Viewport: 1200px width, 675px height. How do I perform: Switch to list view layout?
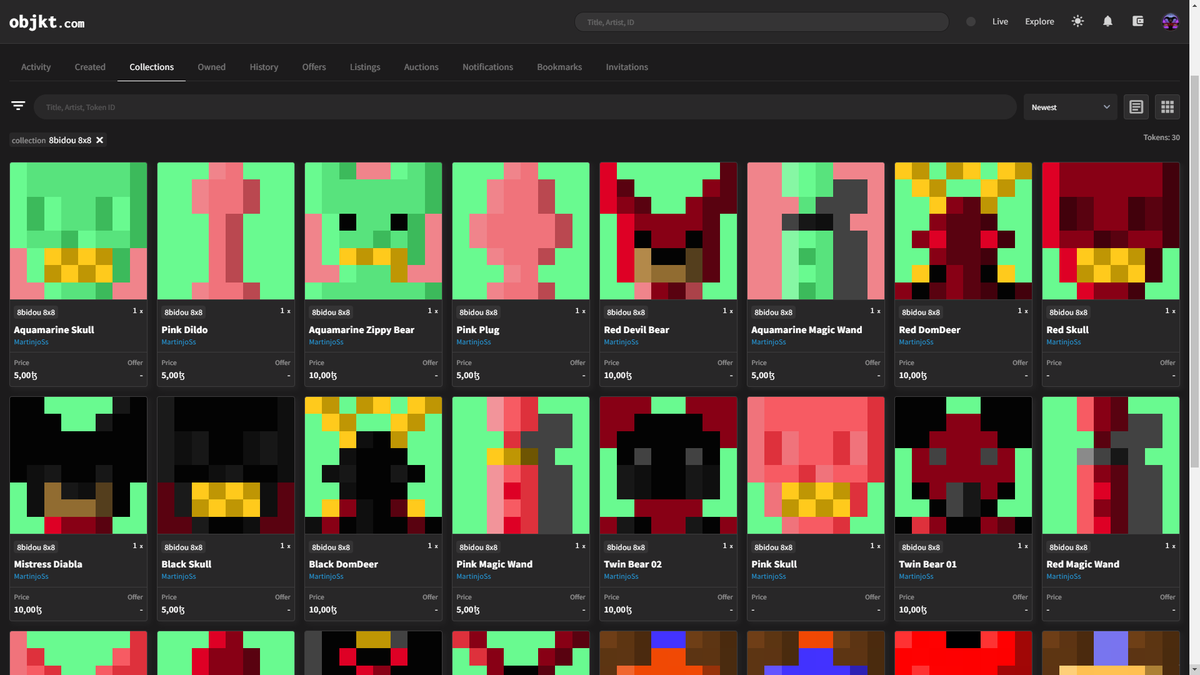pyautogui.click(x=1136, y=107)
